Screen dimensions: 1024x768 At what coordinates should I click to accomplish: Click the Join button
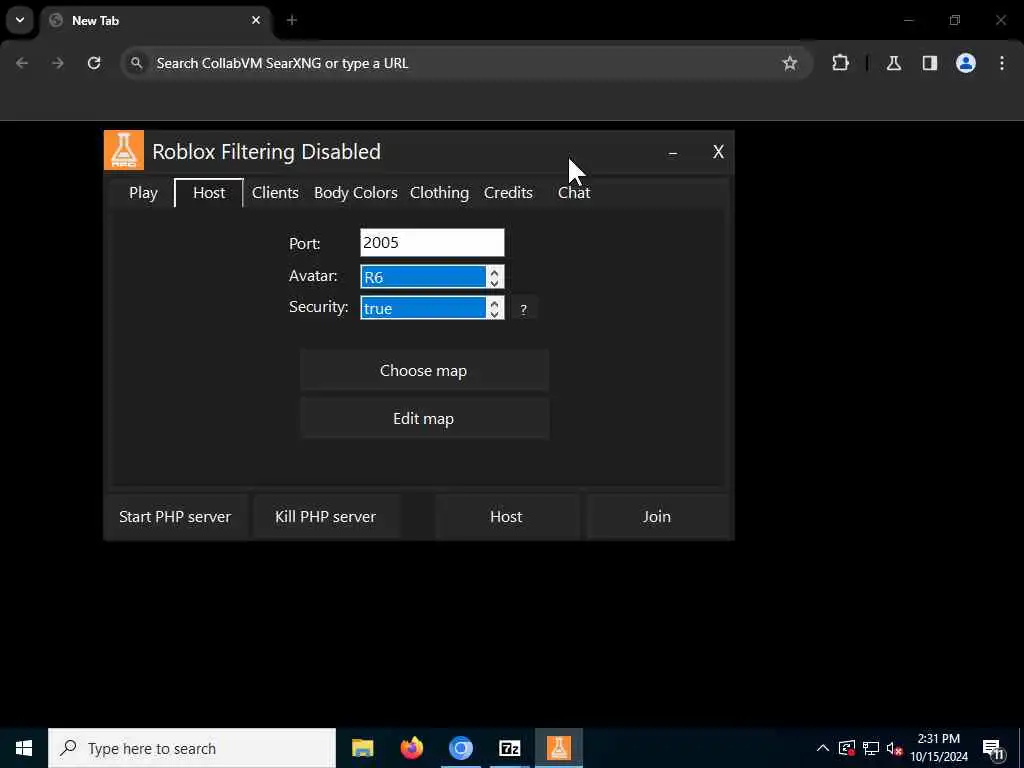tap(656, 517)
